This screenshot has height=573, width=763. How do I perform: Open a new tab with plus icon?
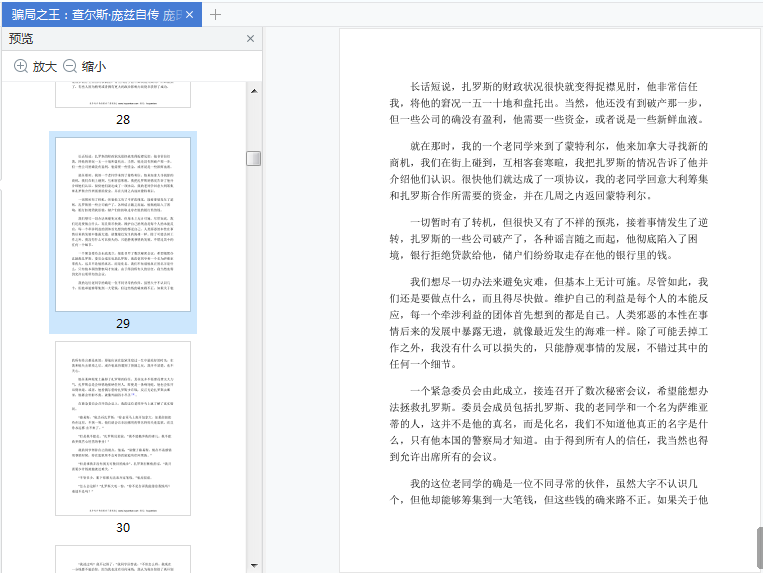point(215,15)
